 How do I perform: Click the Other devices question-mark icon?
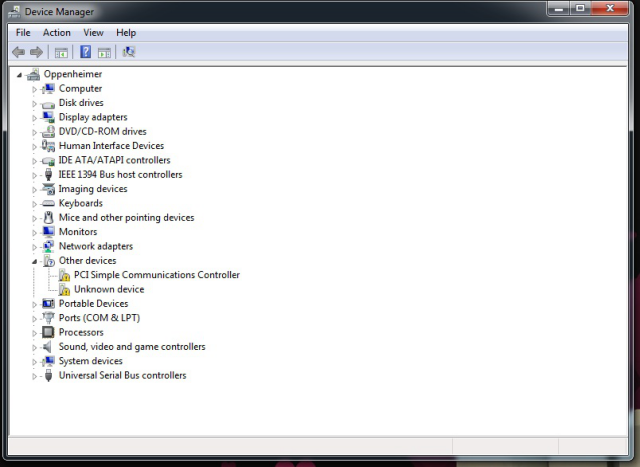coord(49,261)
